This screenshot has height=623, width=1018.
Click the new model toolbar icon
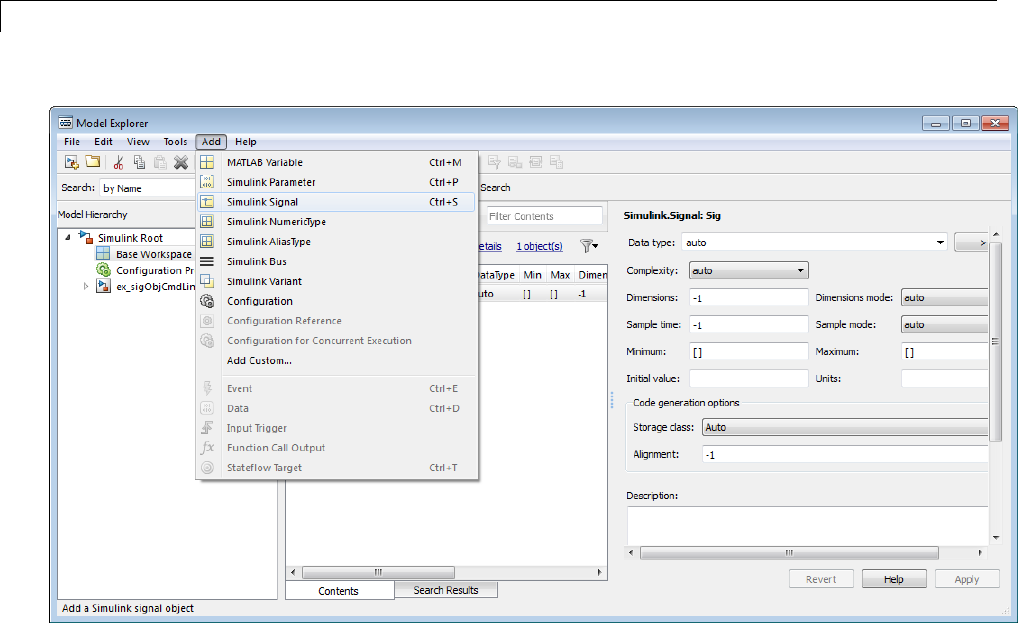click(x=71, y=162)
